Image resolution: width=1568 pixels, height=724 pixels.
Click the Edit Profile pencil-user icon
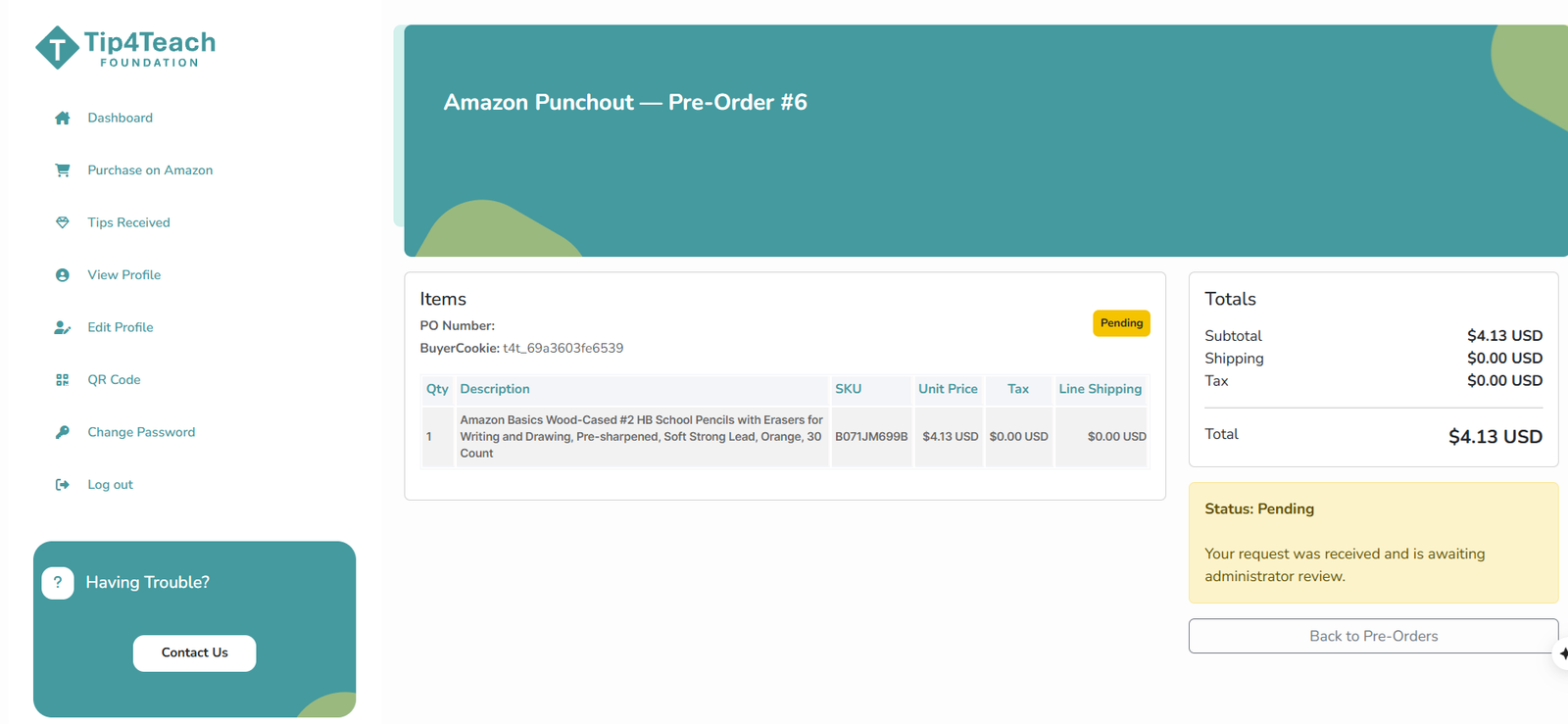pyautogui.click(x=63, y=327)
